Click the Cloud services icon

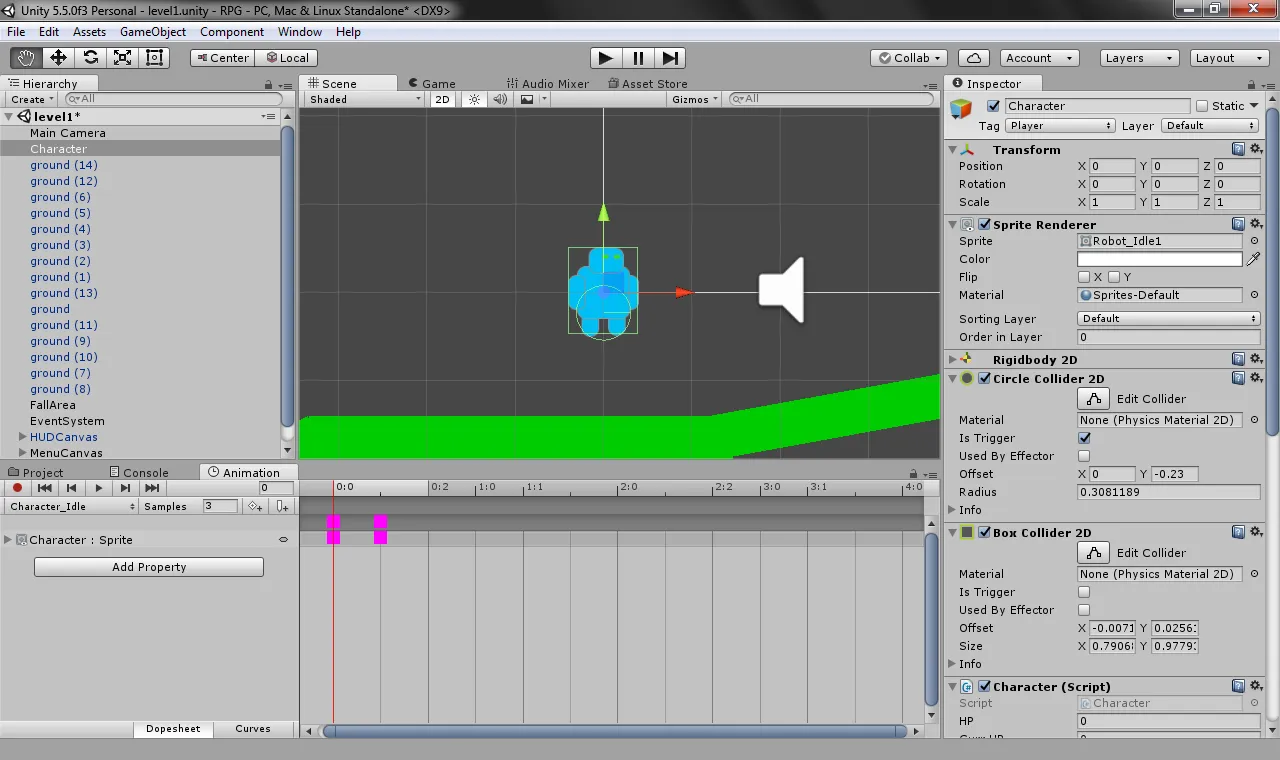pyautogui.click(x=974, y=58)
